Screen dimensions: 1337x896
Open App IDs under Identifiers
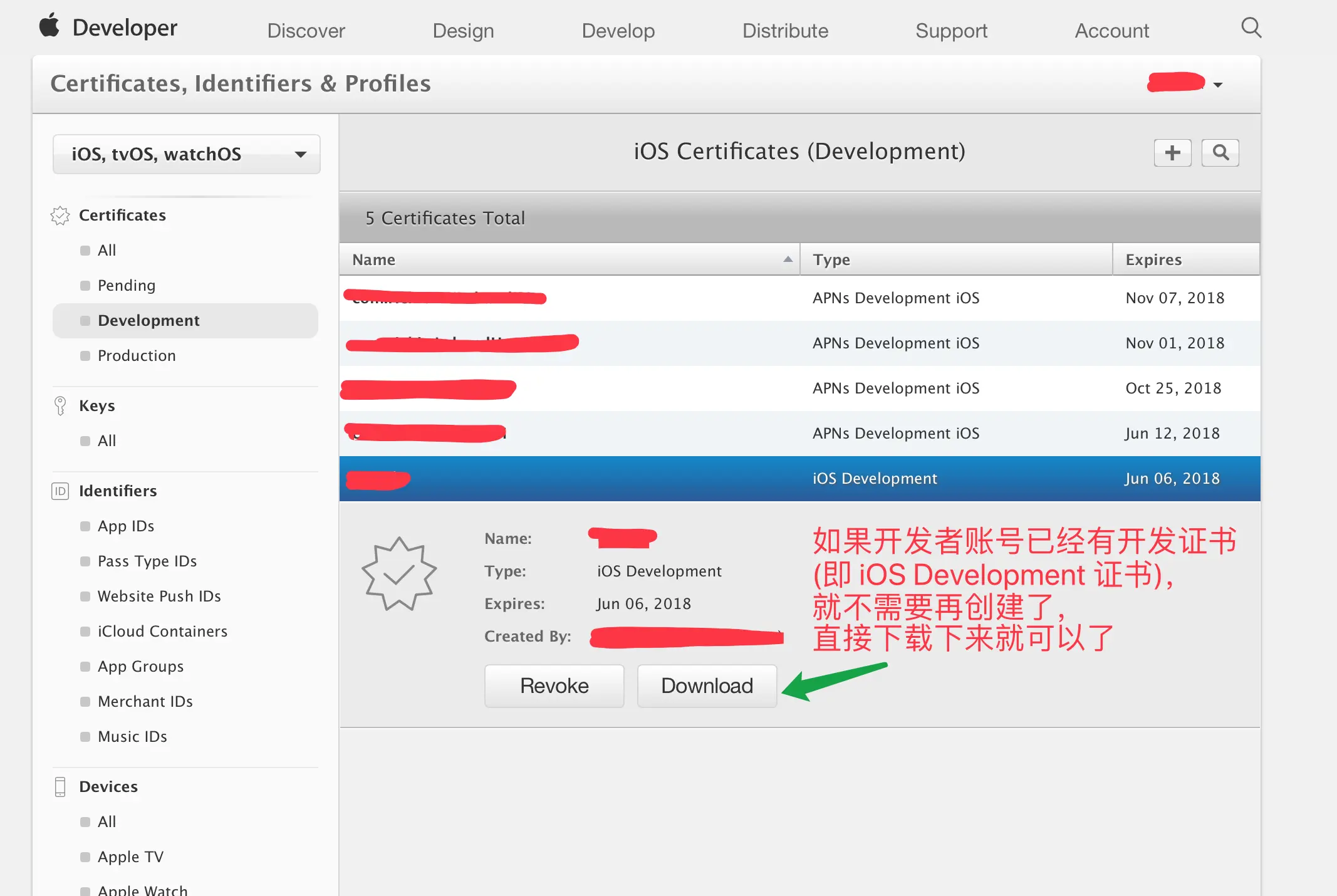(125, 526)
